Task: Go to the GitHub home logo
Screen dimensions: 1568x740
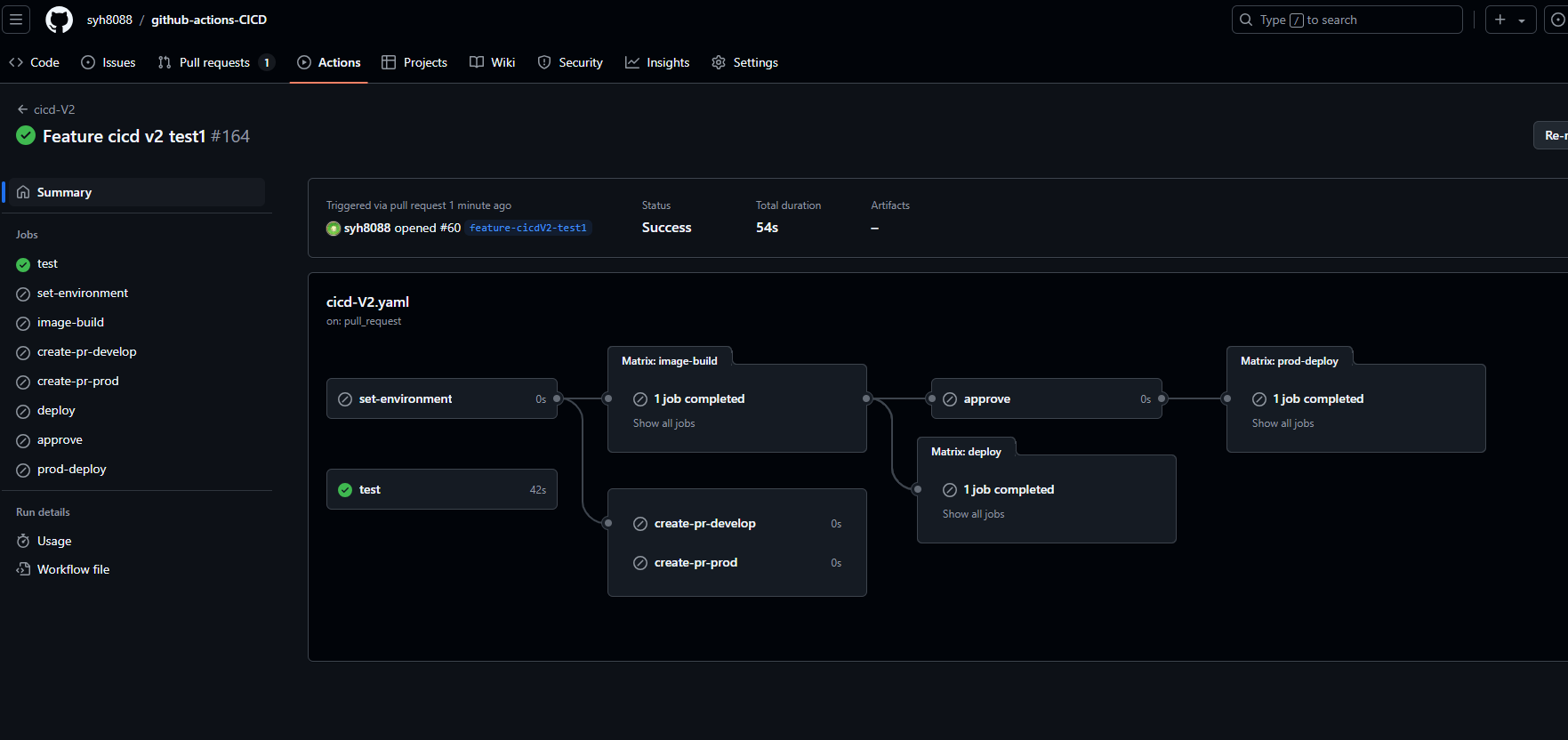Action: point(59,20)
